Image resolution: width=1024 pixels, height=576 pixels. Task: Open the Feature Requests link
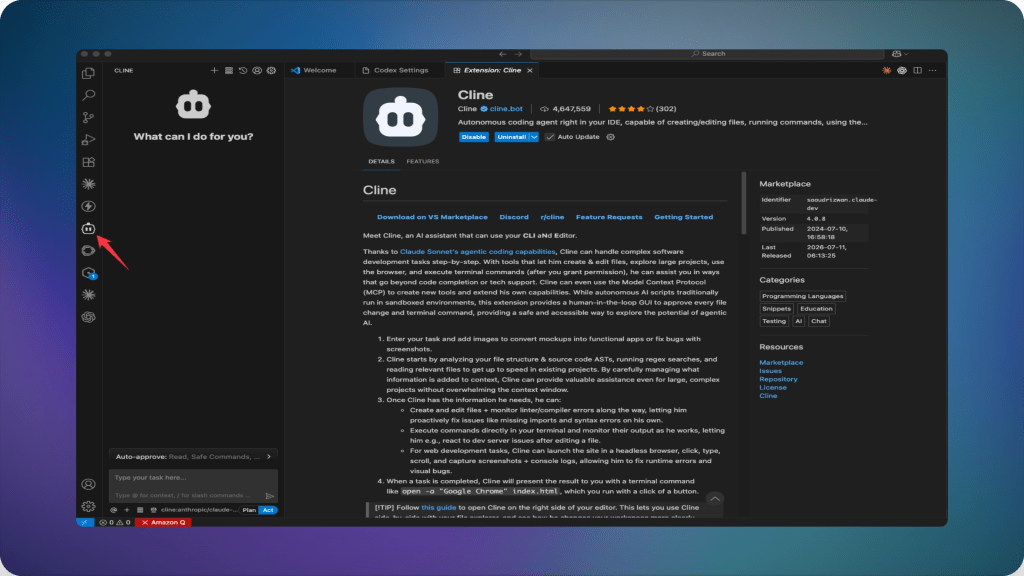[609, 217]
